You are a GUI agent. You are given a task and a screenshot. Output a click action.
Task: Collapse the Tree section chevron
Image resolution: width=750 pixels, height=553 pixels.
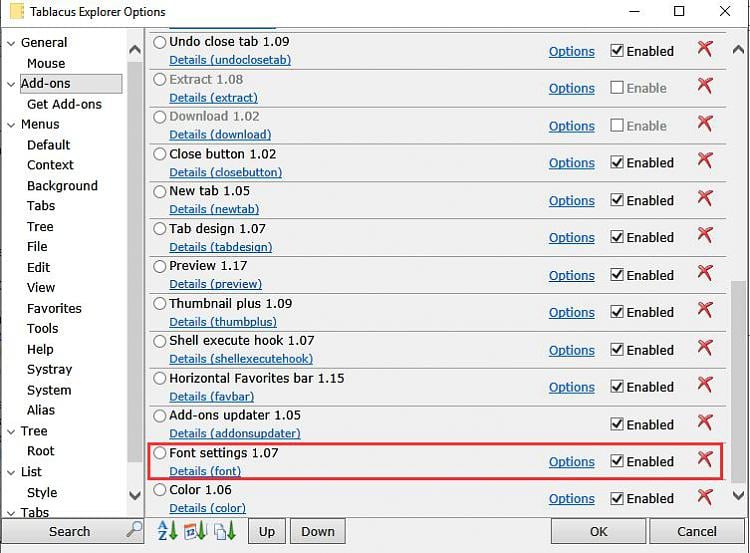(x=11, y=432)
